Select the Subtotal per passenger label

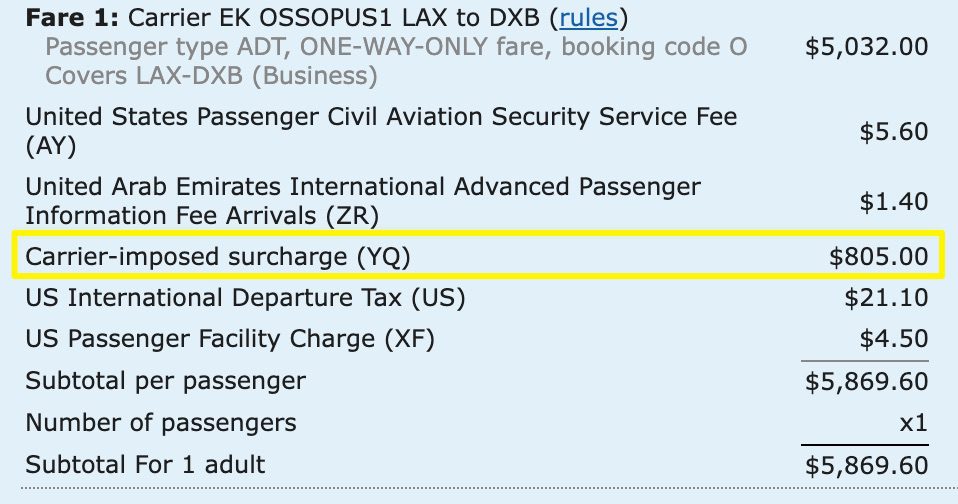pos(165,381)
